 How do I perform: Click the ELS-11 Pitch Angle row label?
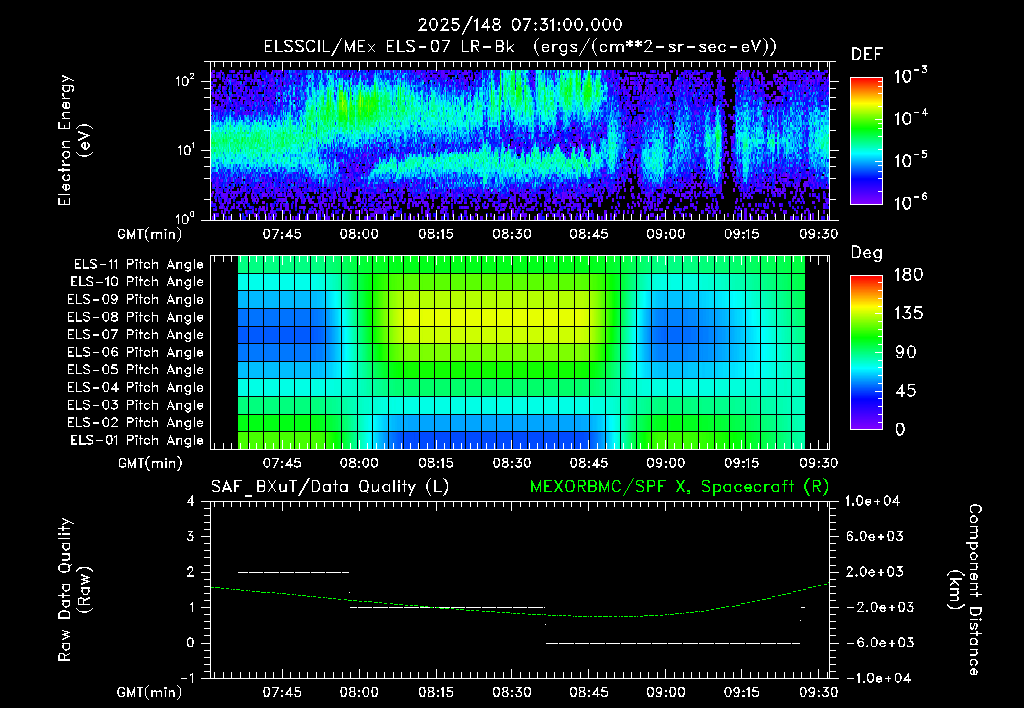point(138,265)
